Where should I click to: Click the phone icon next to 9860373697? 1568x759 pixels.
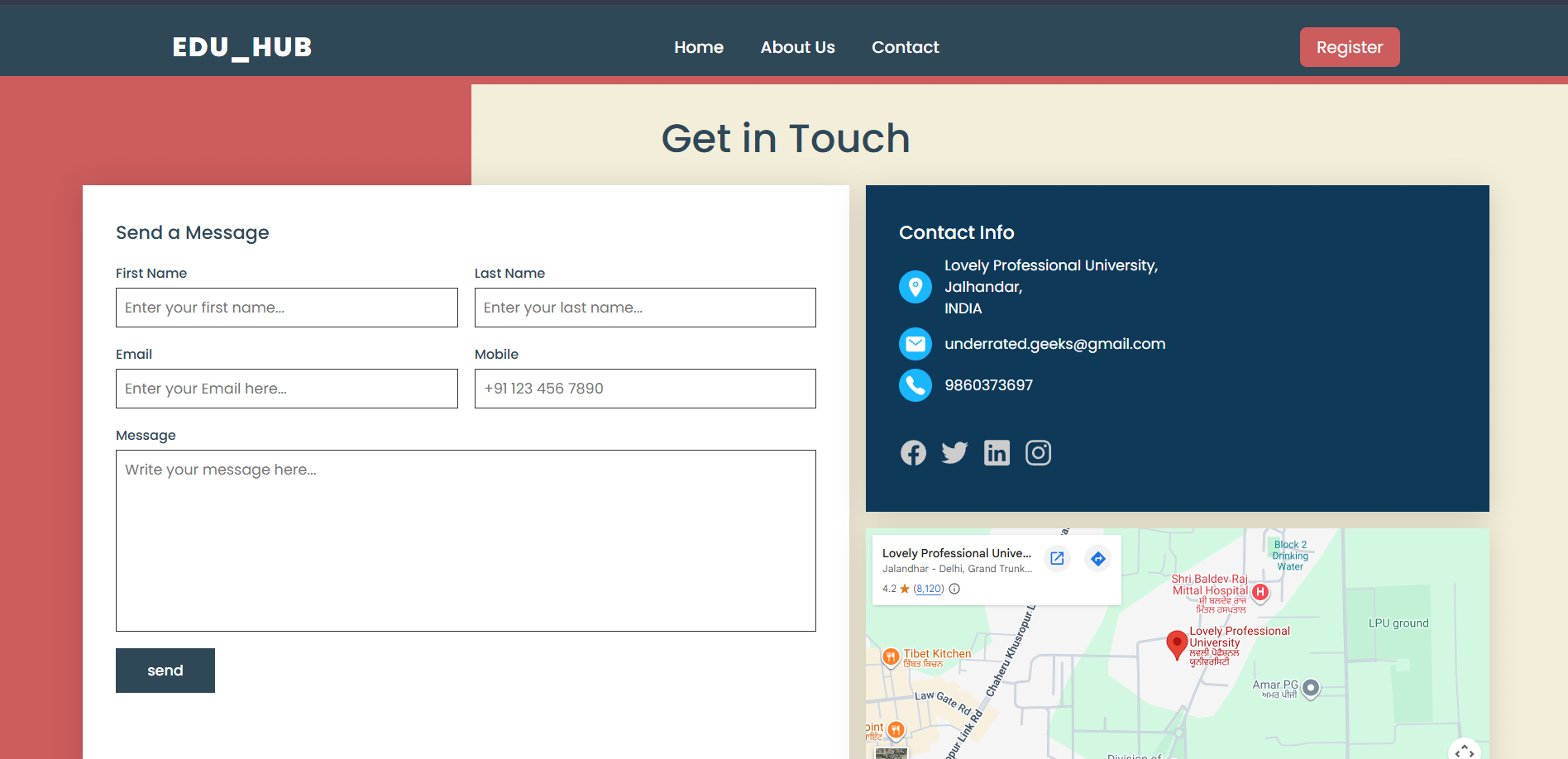[915, 384]
